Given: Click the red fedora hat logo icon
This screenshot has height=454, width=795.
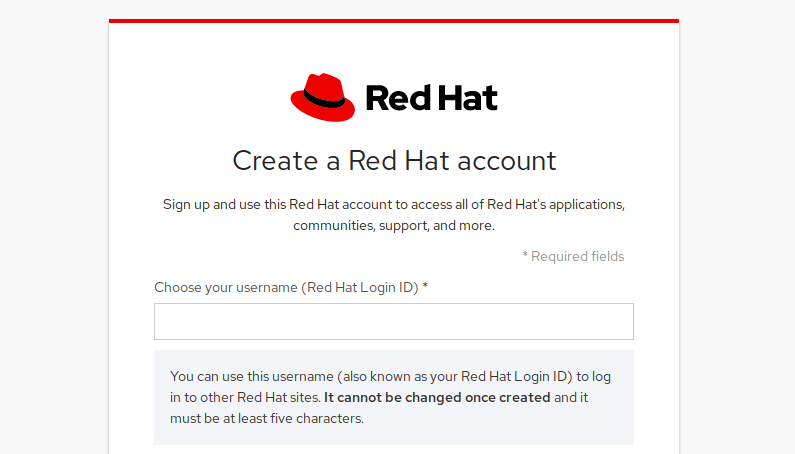Looking at the screenshot, I should tap(322, 97).
